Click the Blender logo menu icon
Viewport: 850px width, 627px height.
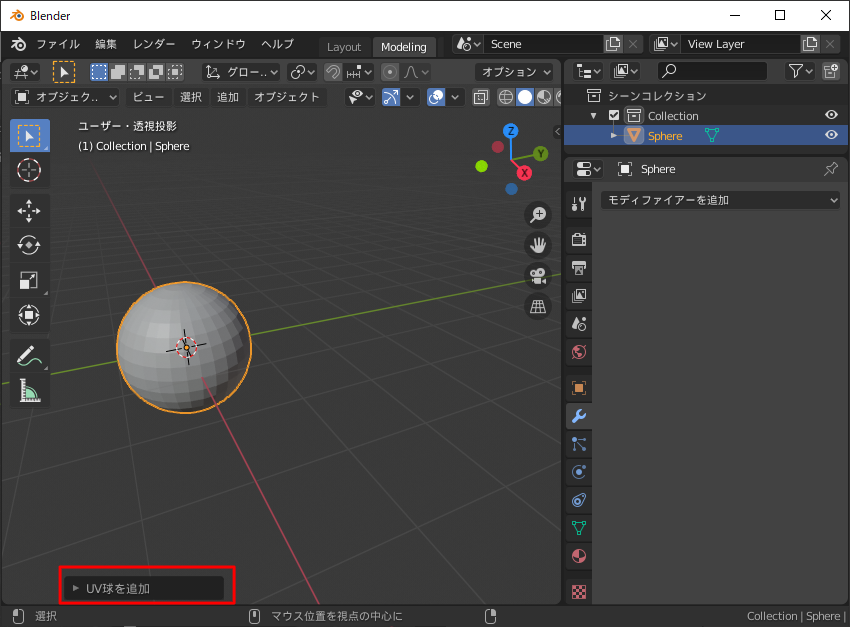(x=18, y=44)
